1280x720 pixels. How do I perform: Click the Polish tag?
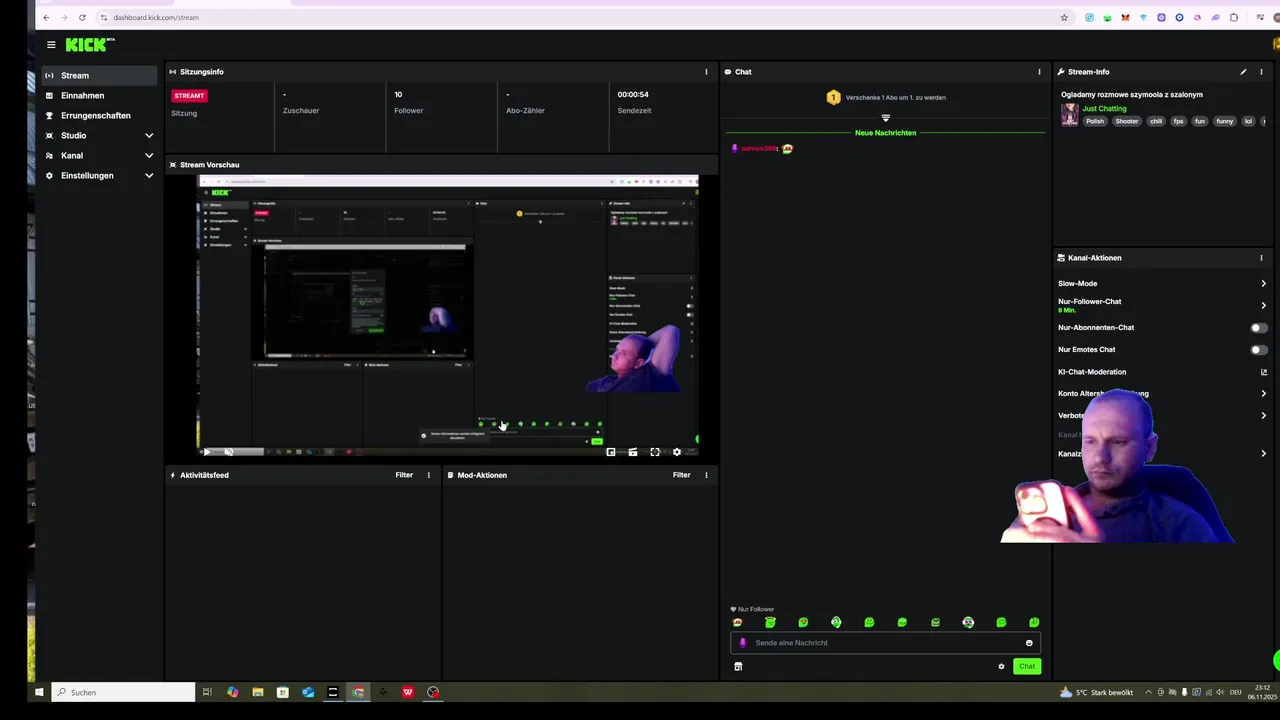[x=1096, y=121]
